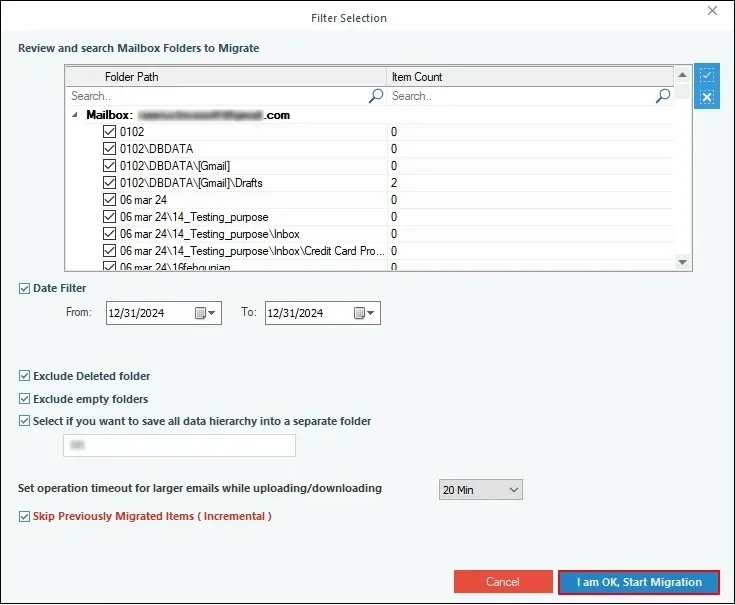The height and width of the screenshot is (605, 735).
Task: Click the Folder Path search magnifier icon
Action: pyautogui.click(x=376, y=96)
